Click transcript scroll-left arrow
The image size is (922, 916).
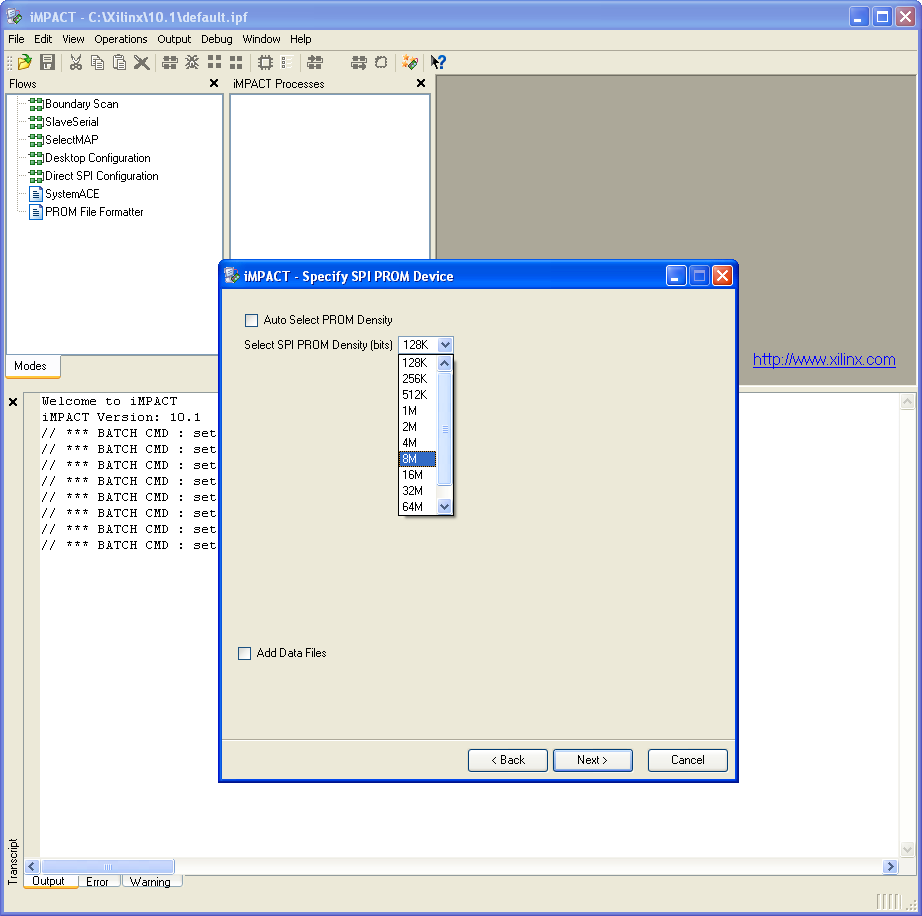32,867
